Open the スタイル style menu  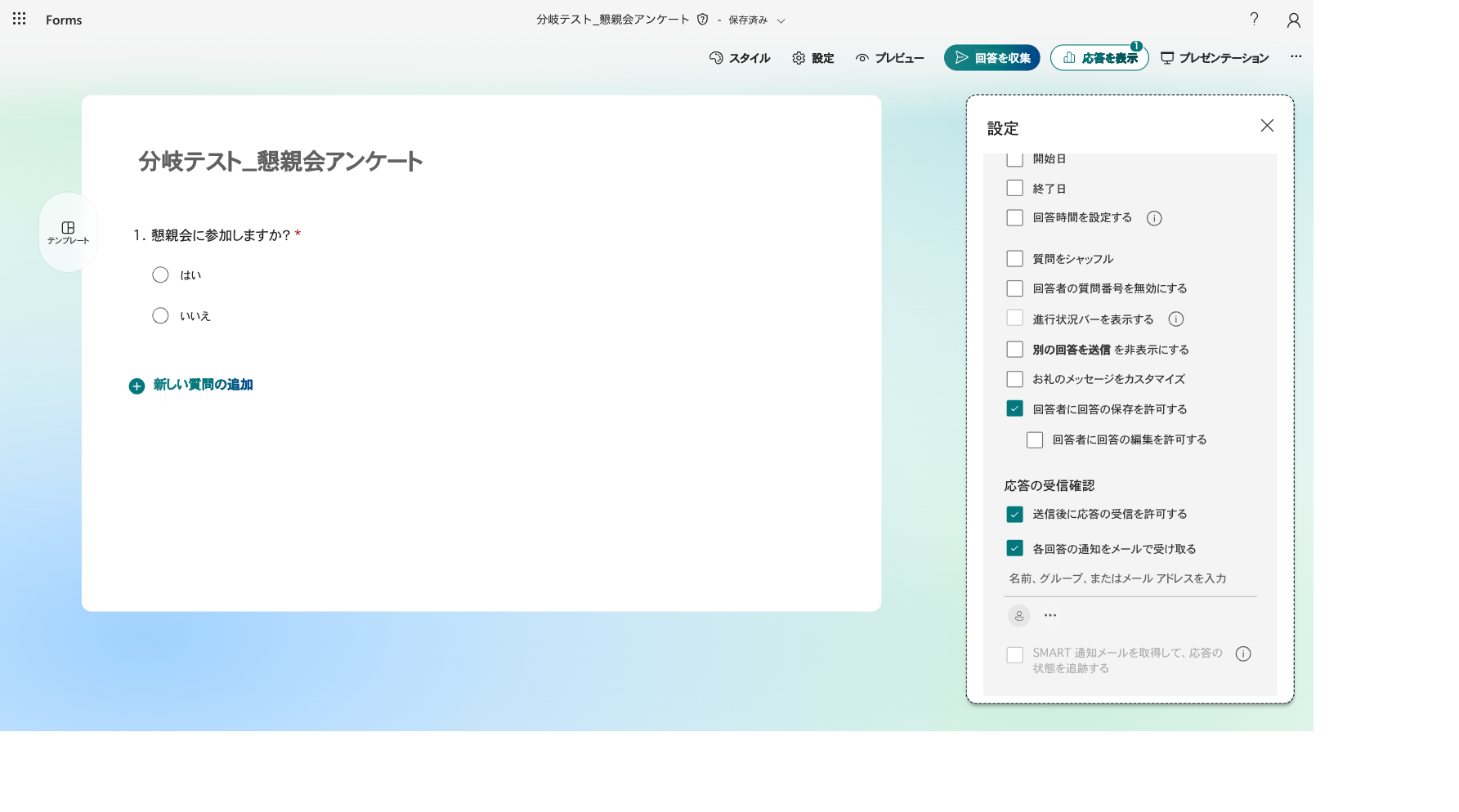pos(740,58)
